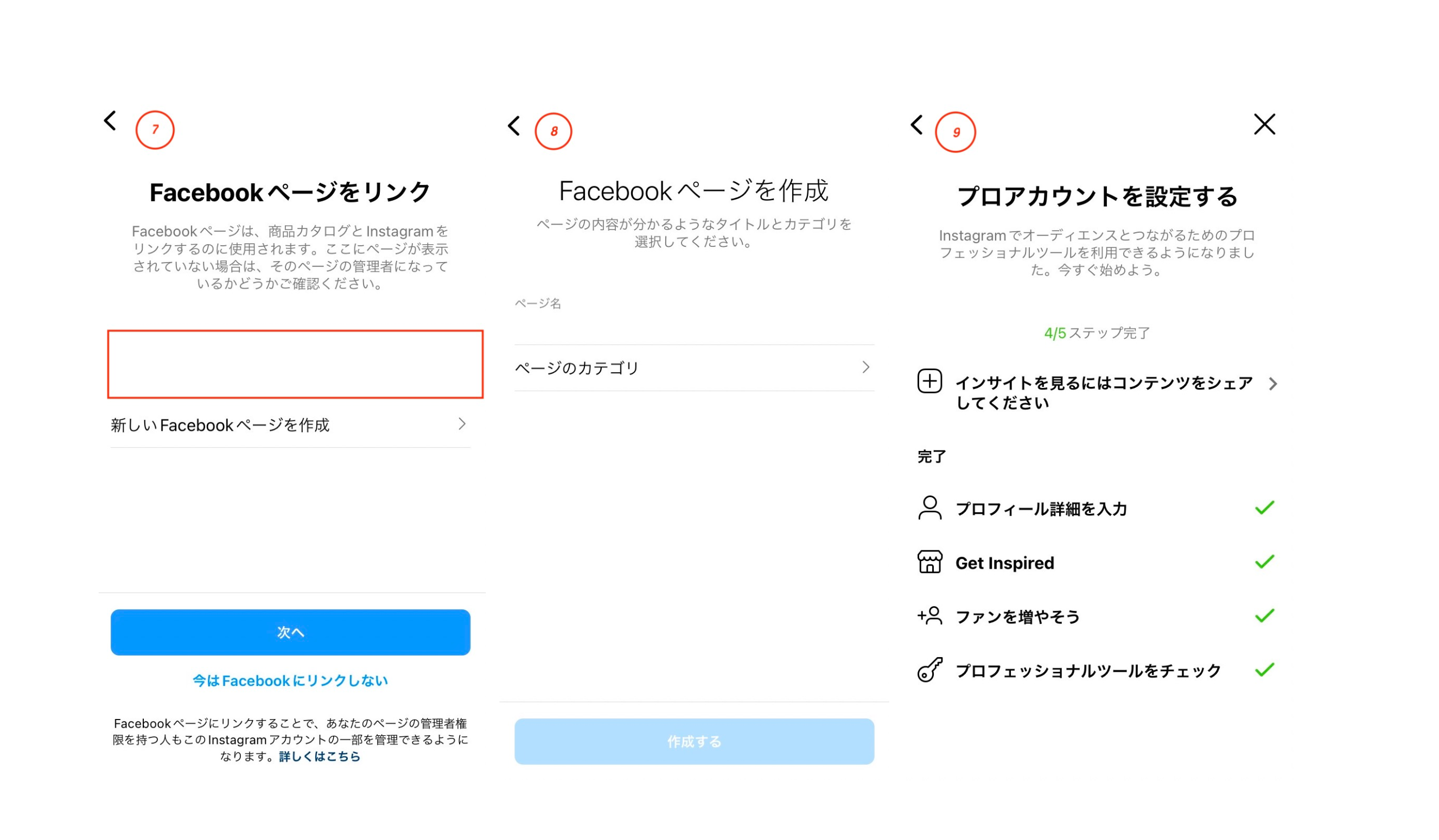
Task: Click the profile person icon
Action: coord(929,508)
